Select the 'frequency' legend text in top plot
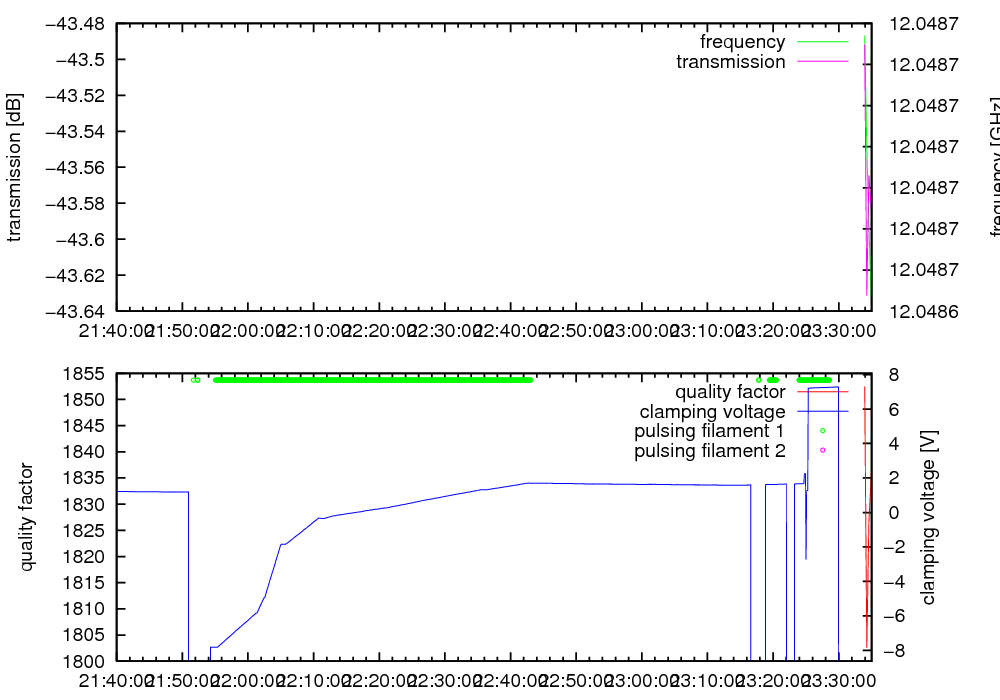 point(742,42)
